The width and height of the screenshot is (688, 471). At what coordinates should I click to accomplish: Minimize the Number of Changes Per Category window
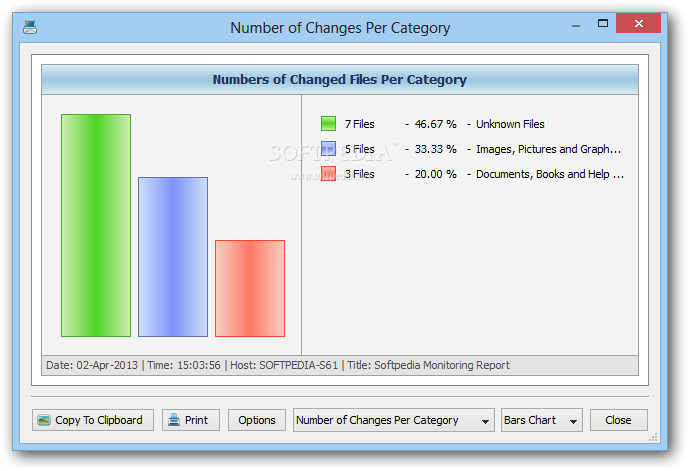(x=576, y=24)
